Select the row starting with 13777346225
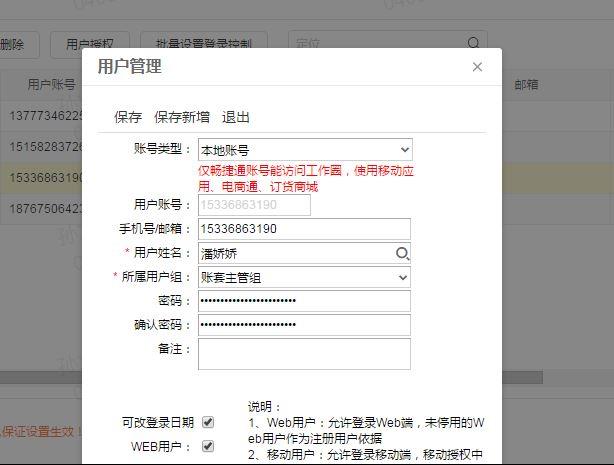Image resolution: width=614 pixels, height=465 pixels. [41, 116]
